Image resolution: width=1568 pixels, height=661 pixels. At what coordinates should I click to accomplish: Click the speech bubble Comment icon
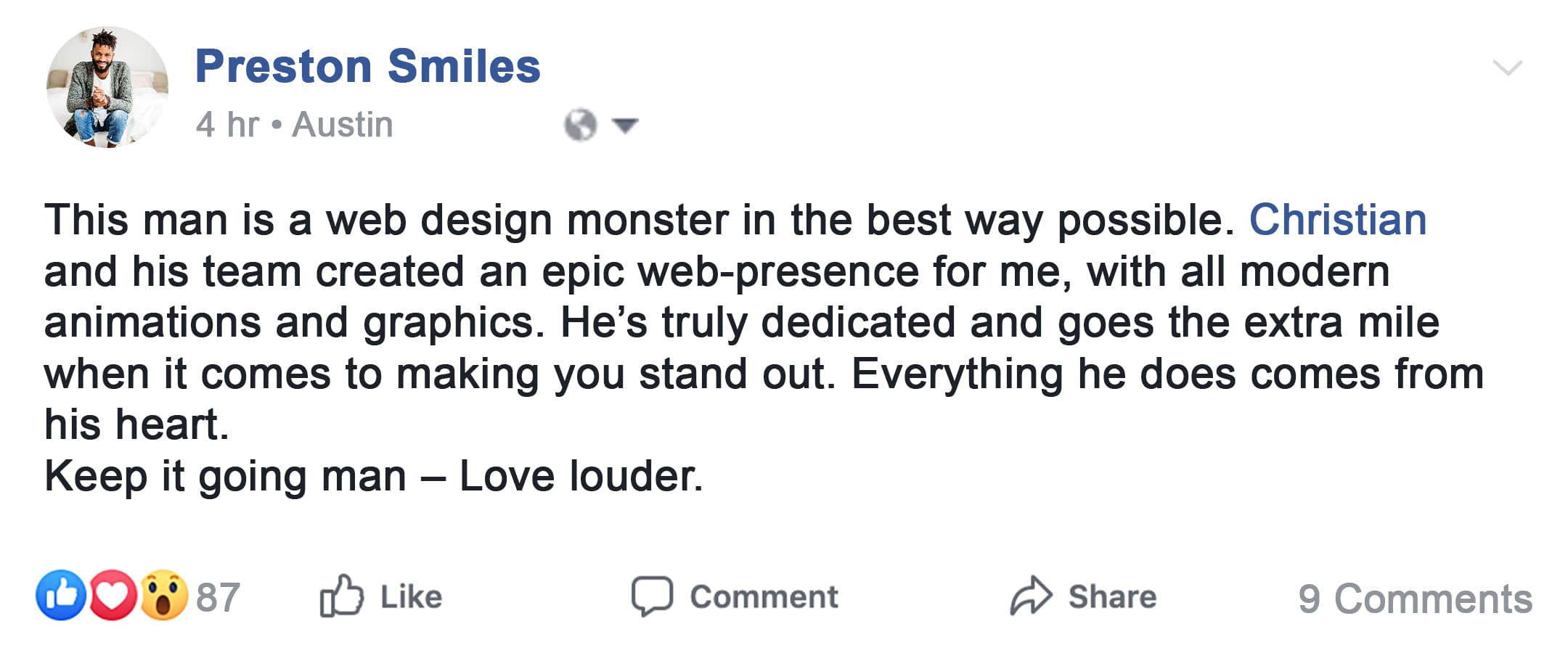651,596
